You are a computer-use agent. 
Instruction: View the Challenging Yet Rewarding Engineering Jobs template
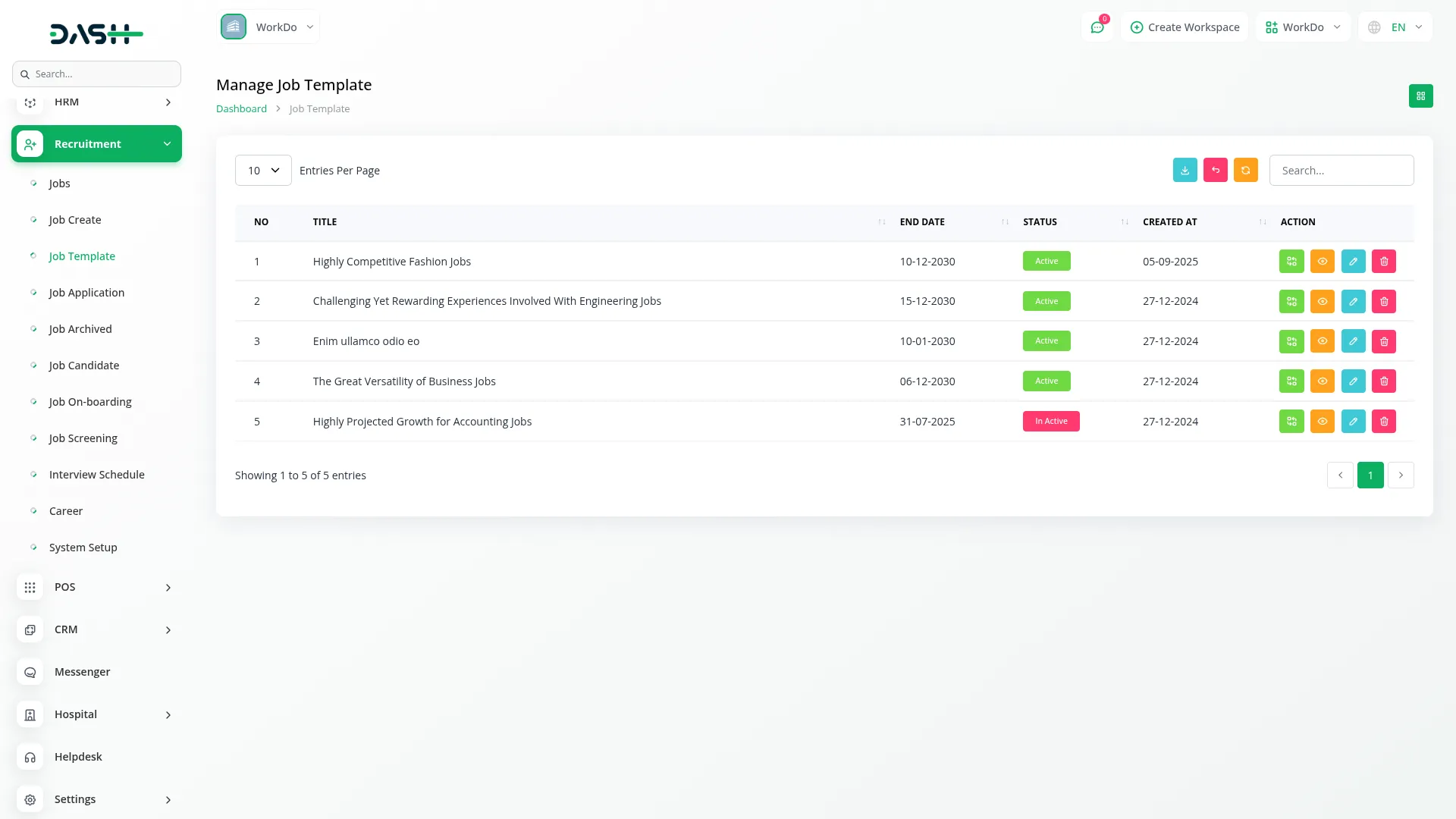click(1322, 301)
